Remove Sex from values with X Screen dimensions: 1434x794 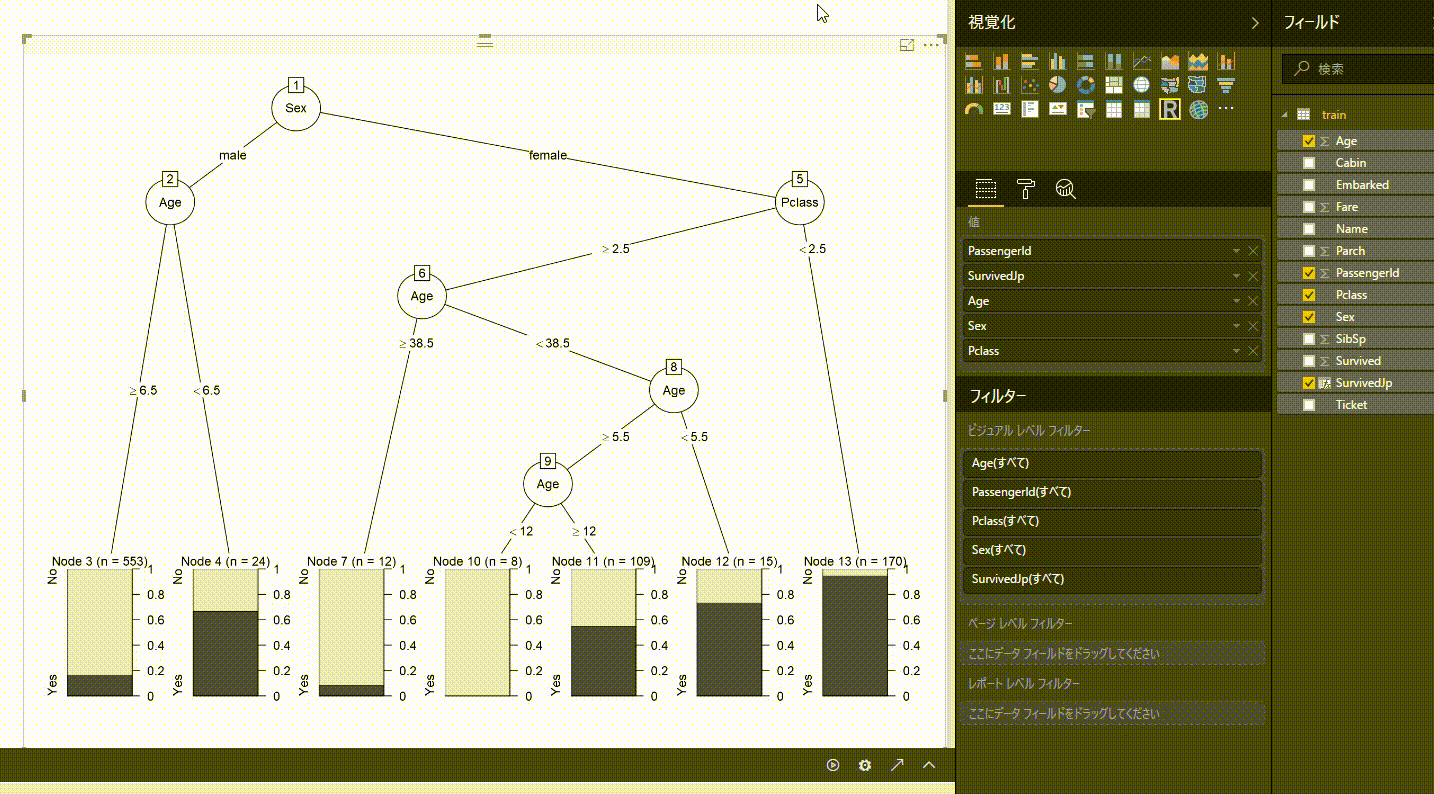point(1253,326)
